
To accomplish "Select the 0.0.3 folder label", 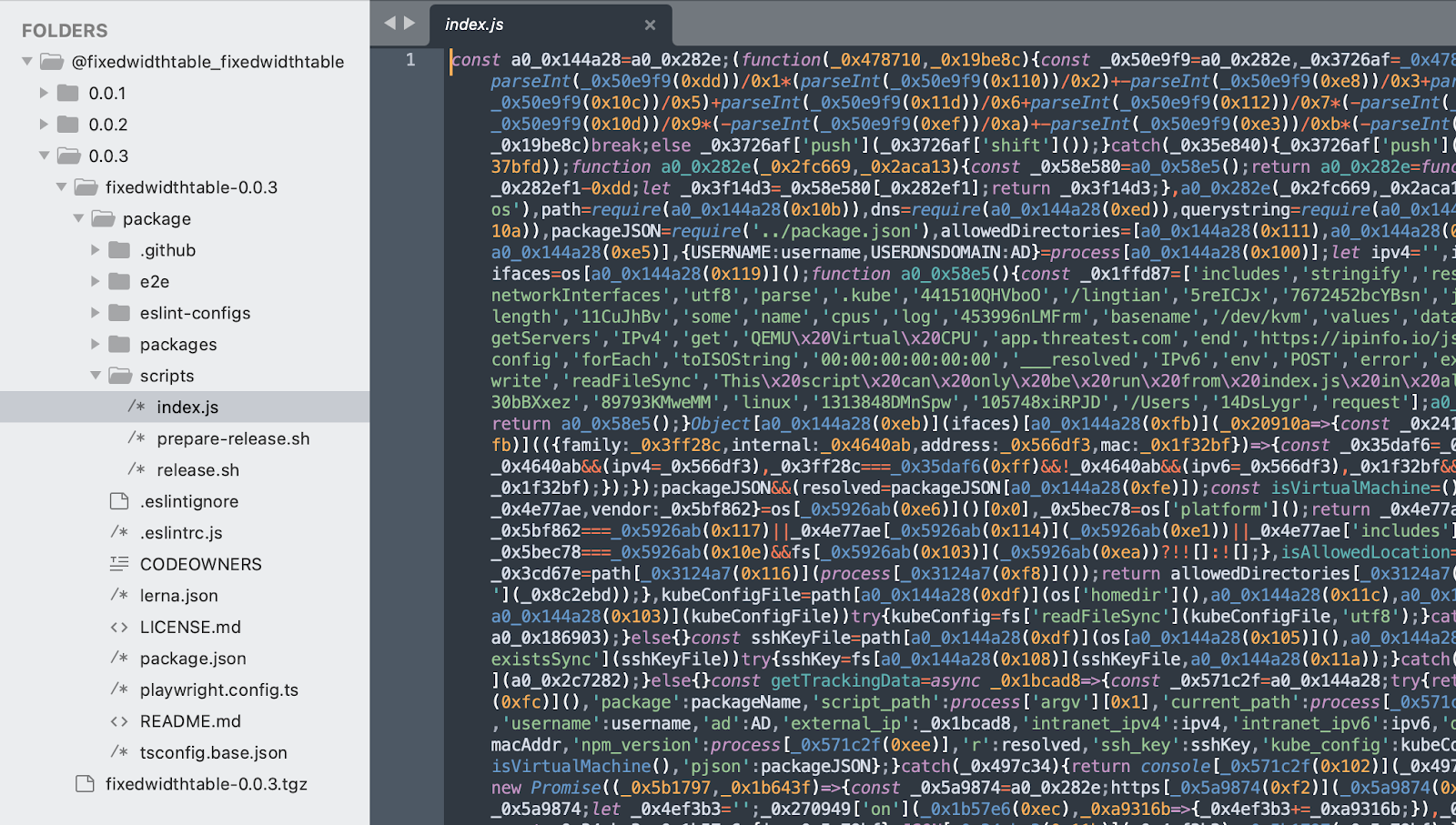I will 108,156.
